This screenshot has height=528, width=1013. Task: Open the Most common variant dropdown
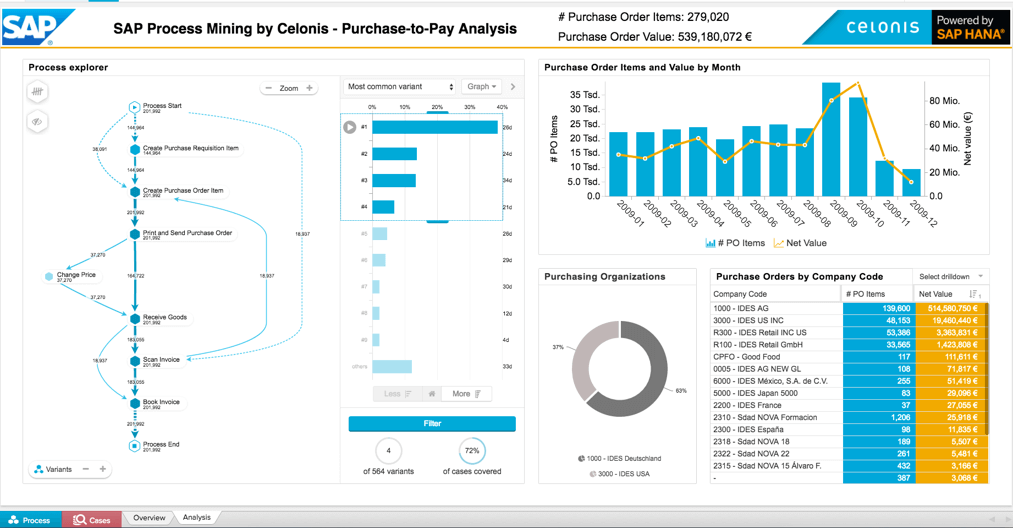click(399, 87)
